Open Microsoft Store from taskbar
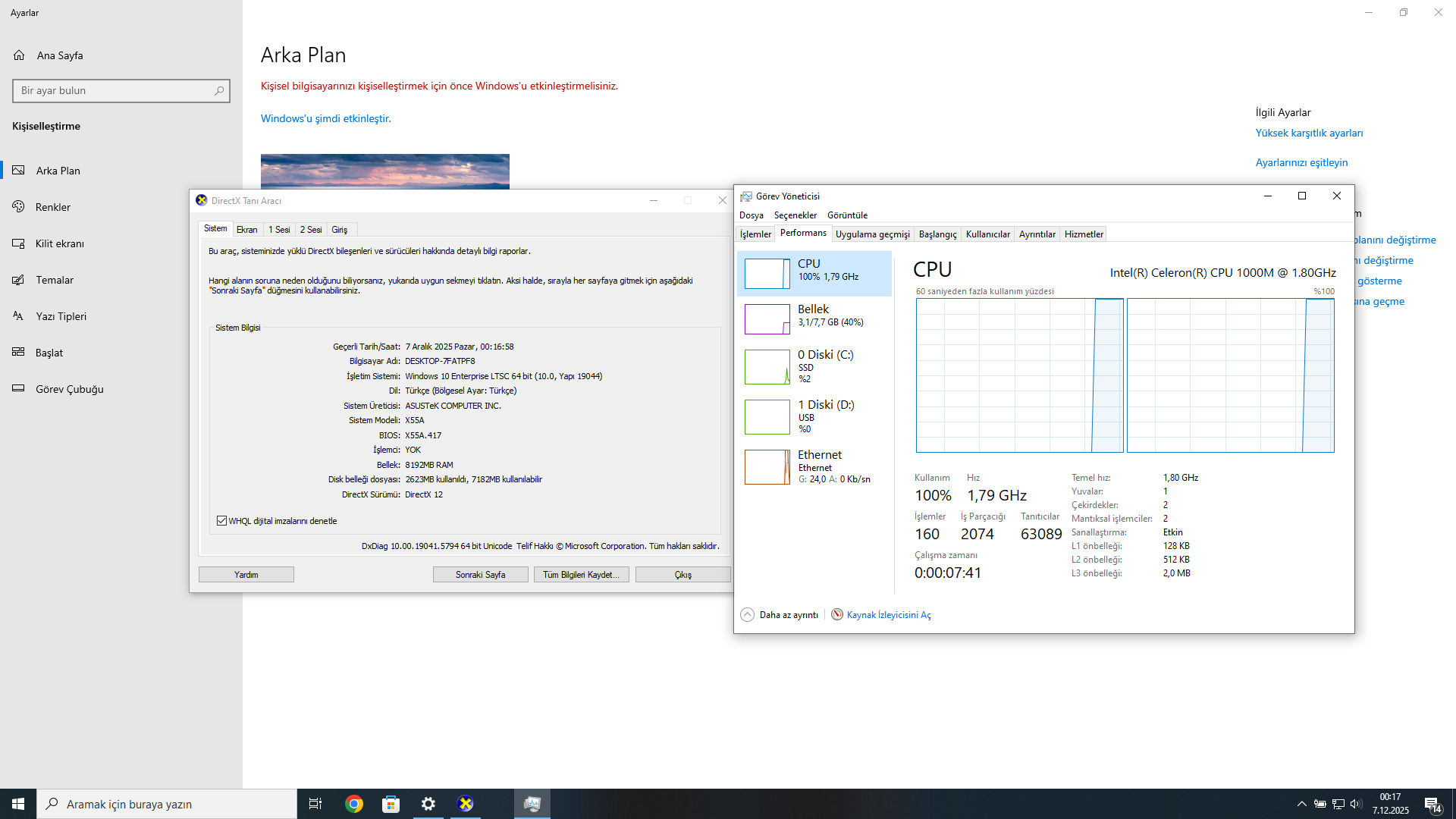The width and height of the screenshot is (1456, 819). (391, 804)
